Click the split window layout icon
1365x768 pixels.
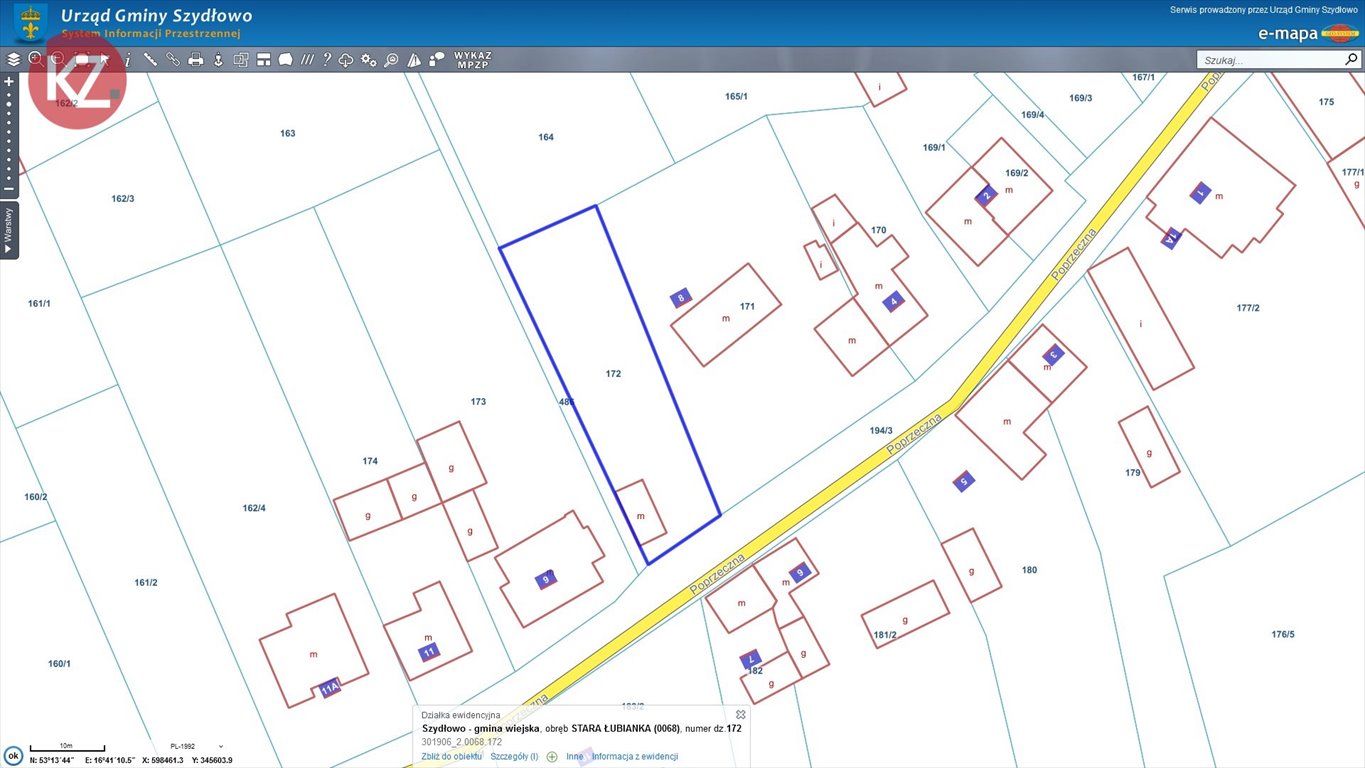(263, 60)
